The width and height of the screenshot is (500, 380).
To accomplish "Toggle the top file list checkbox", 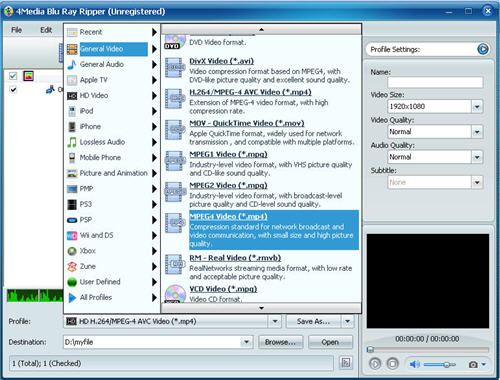I will (13, 76).
